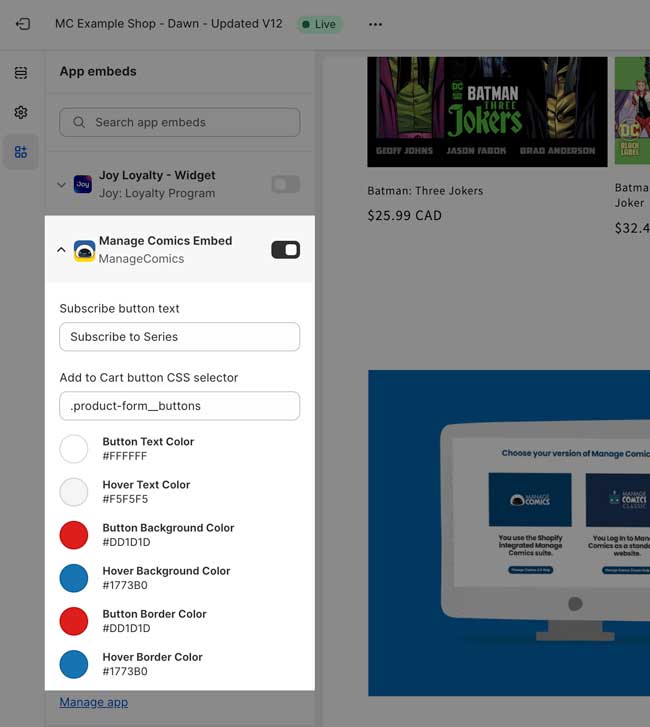Enable the Joy Loyalty Widget toggle

pos(286,184)
